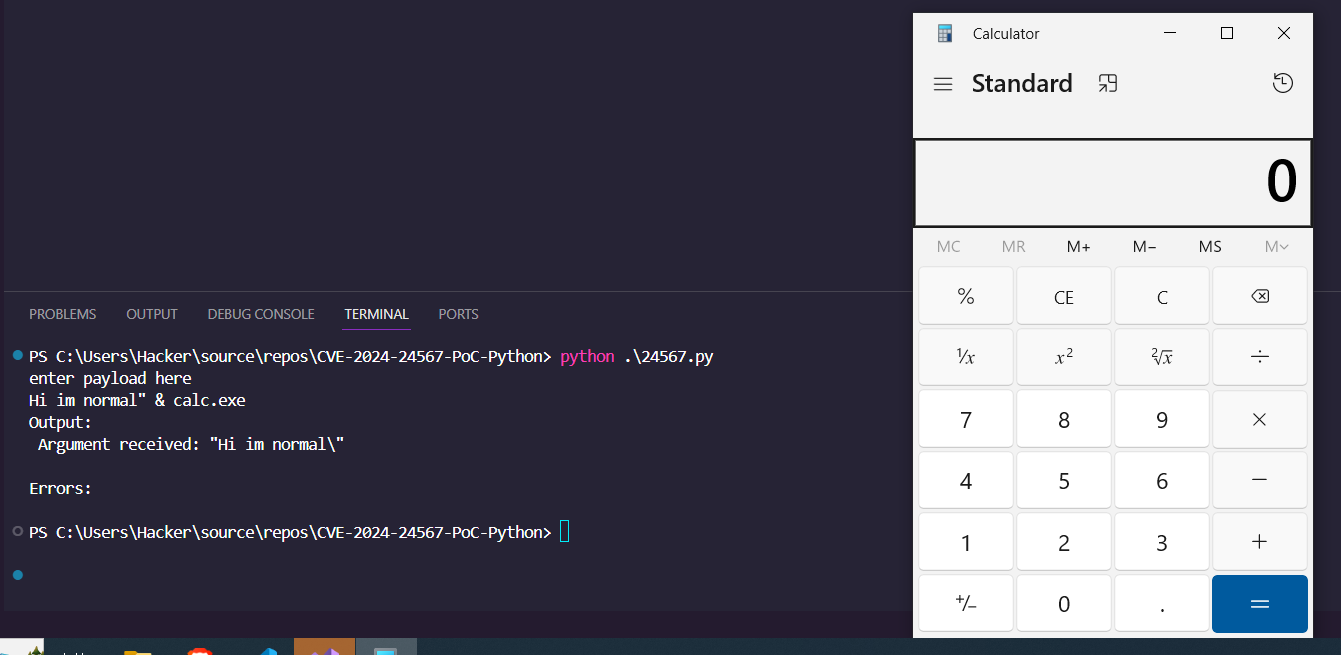Close the Calculator window
Viewport: 1341px width, 655px height.
pyautogui.click(x=1284, y=33)
